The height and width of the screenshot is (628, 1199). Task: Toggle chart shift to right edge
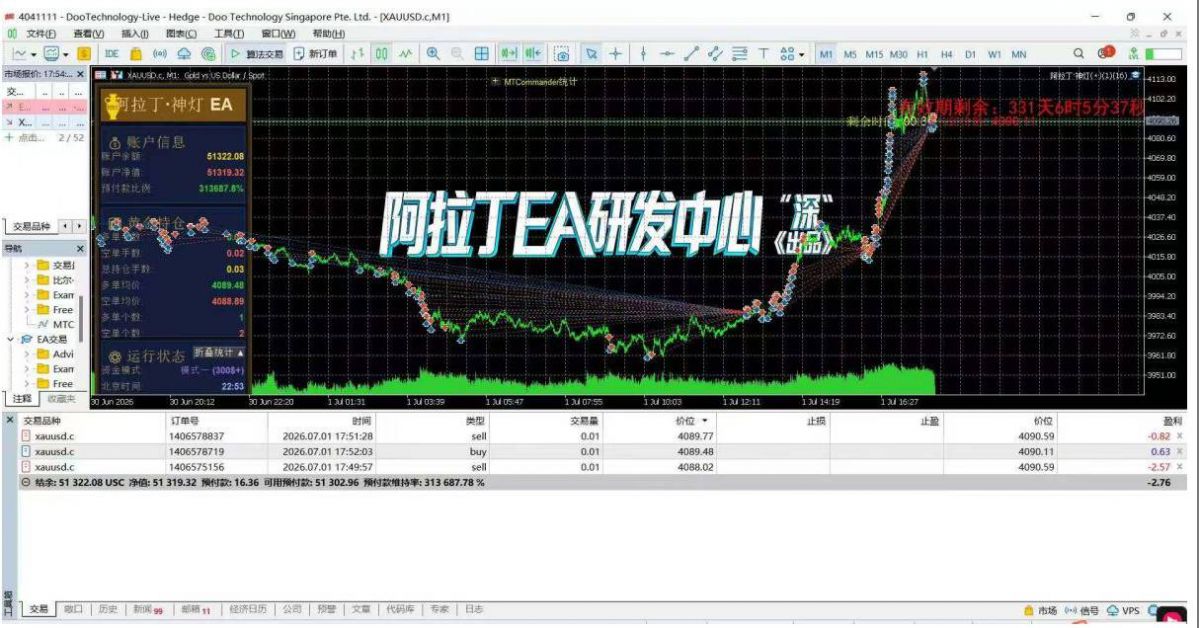(x=533, y=54)
